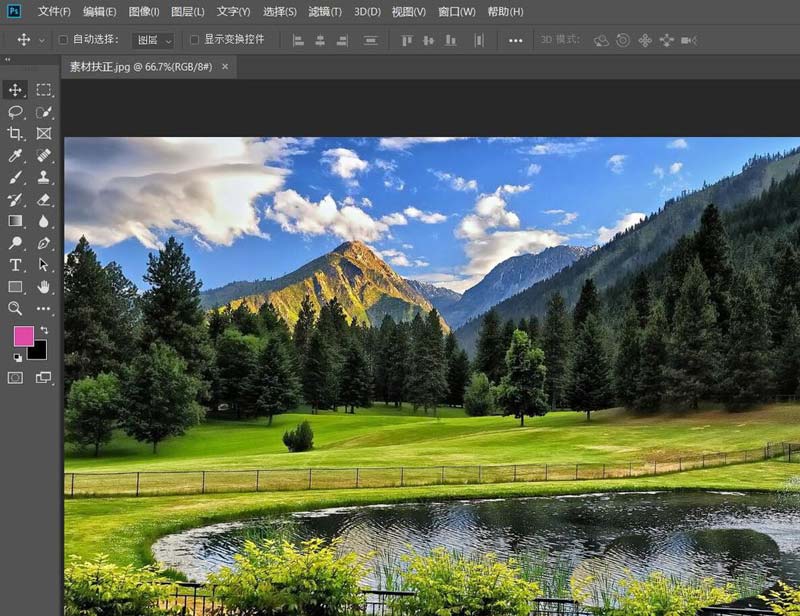Select the Move tool in toolbox
800x616 pixels.
15,90
